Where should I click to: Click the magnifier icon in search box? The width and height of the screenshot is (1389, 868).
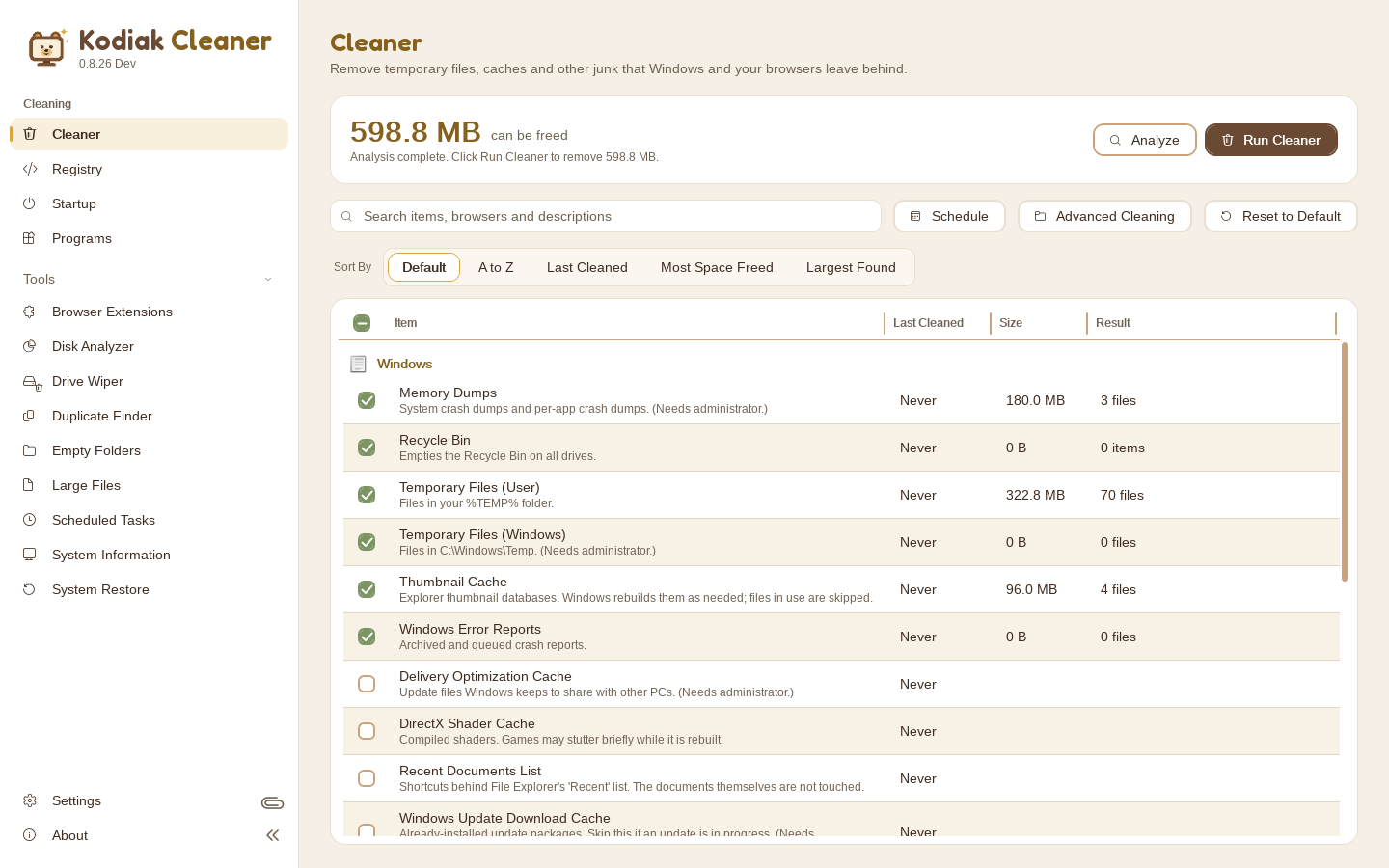[347, 217]
